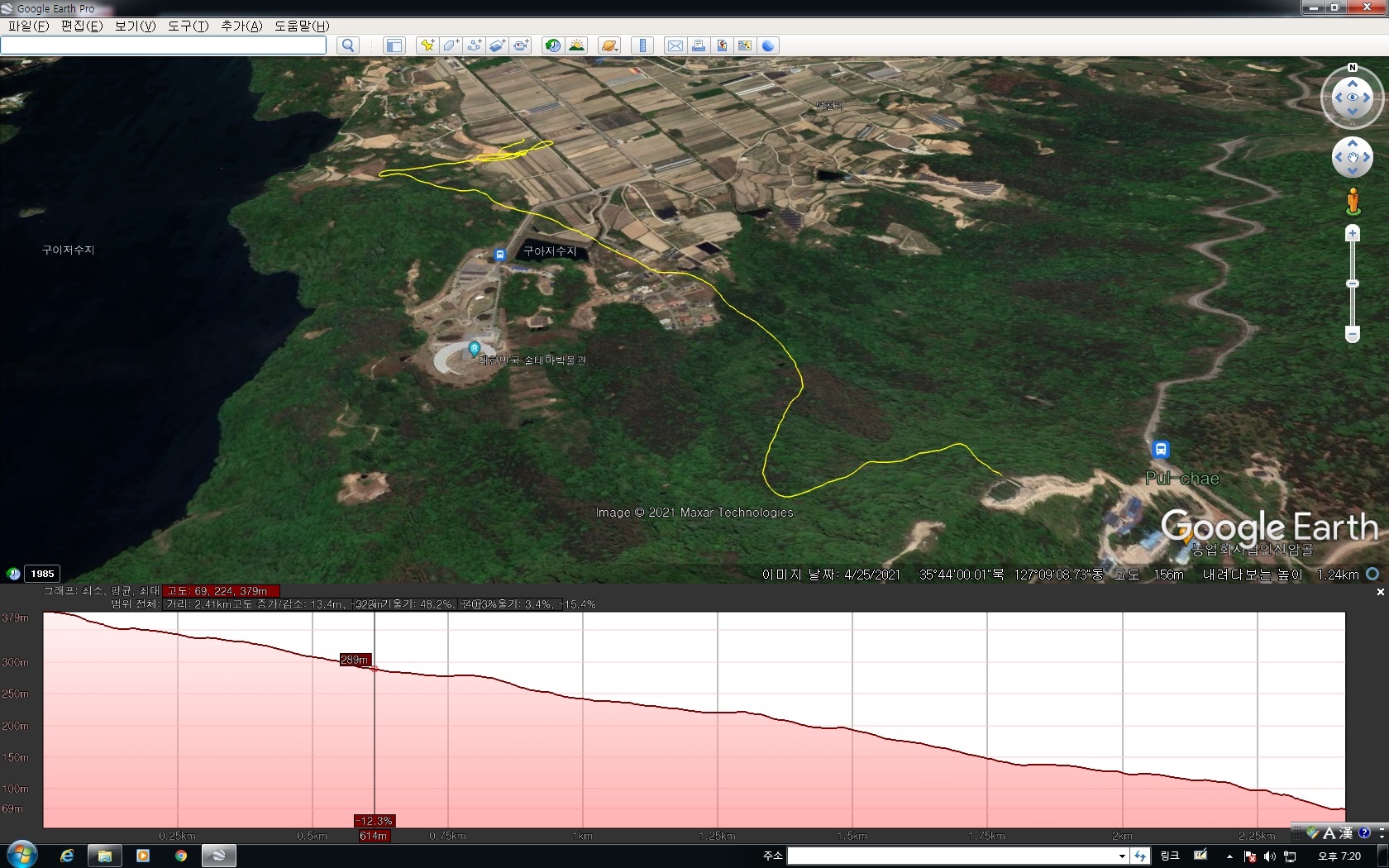
Task: Open the 파일(F) menu
Action: (x=29, y=26)
